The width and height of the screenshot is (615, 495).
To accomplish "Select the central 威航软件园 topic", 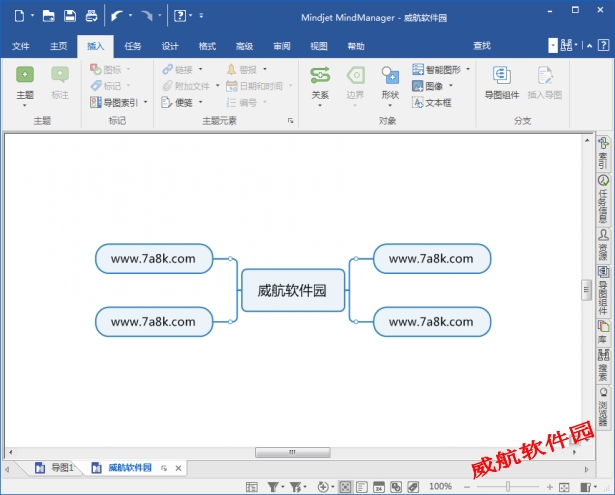I will pyautogui.click(x=293, y=290).
